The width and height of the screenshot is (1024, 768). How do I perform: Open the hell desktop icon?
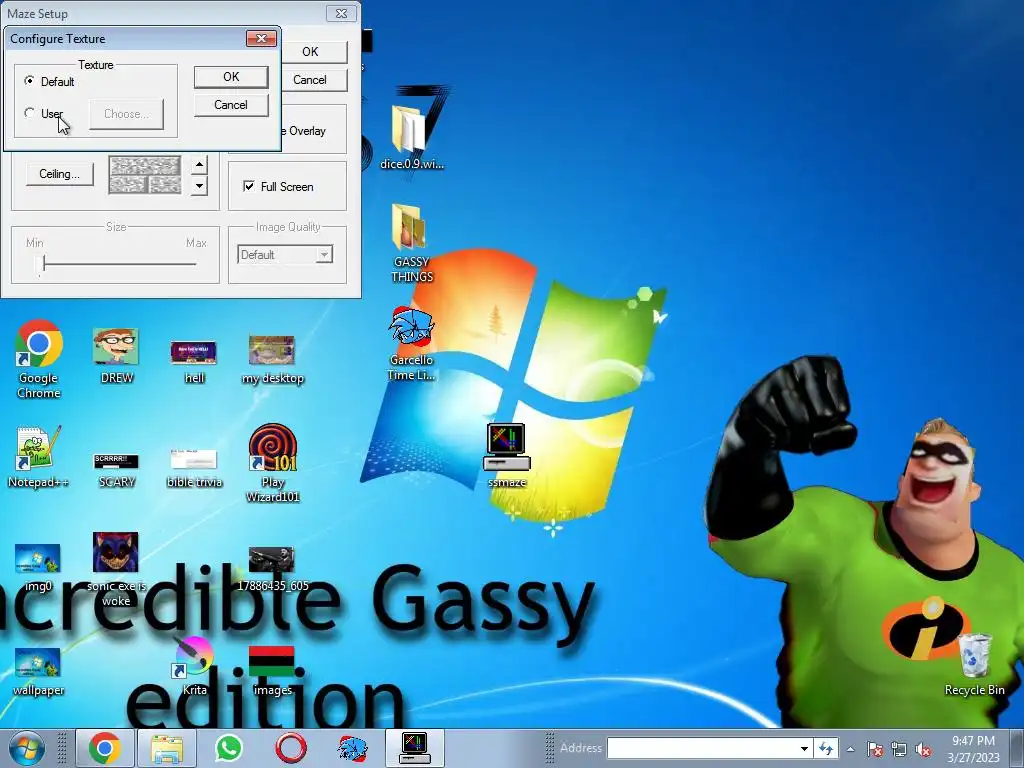193,361
